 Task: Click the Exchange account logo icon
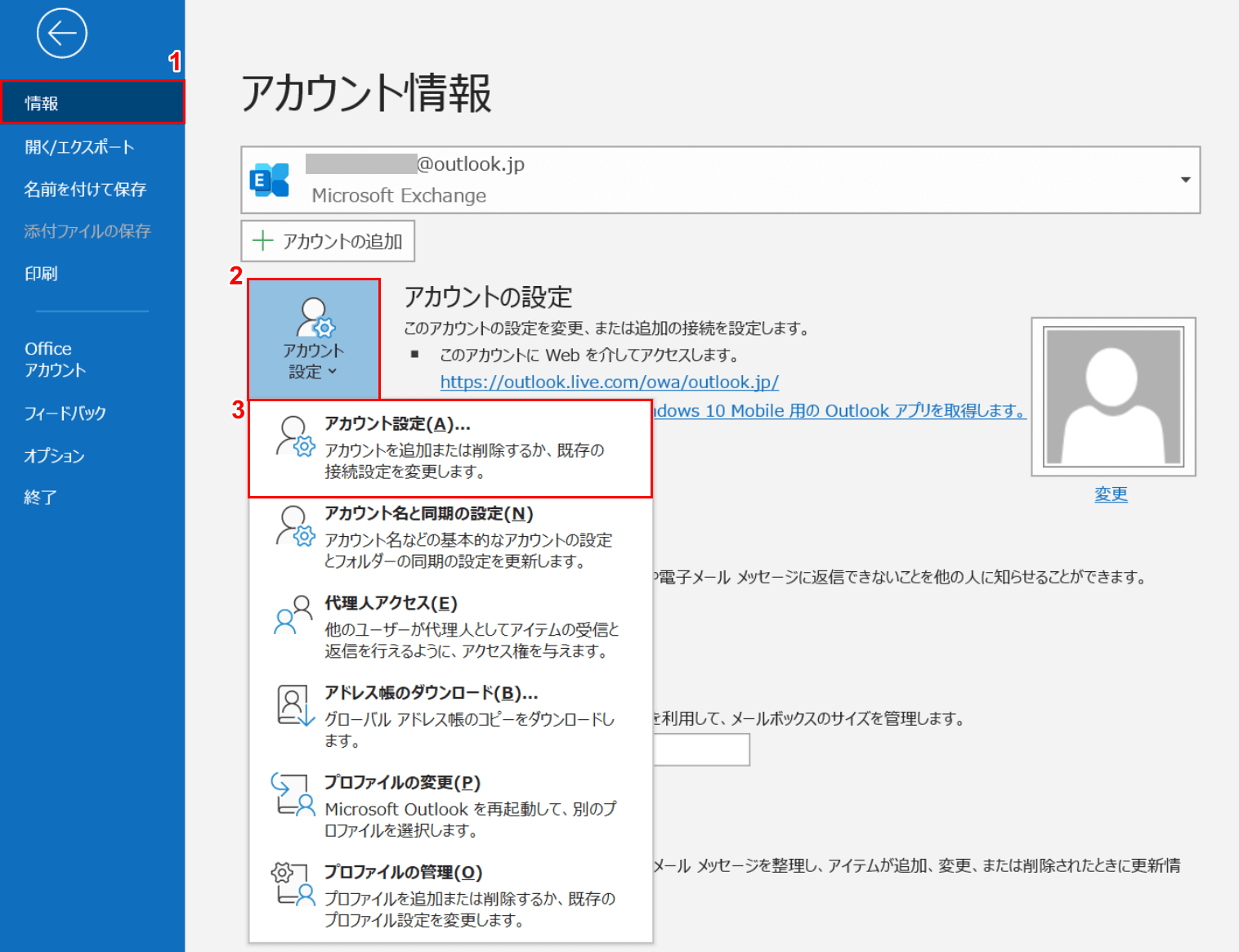pyautogui.click(x=271, y=180)
